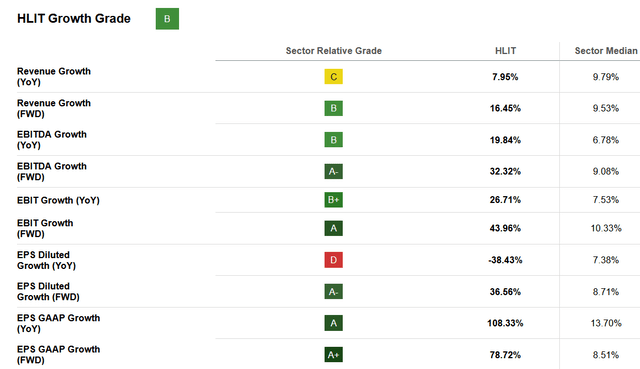
Task: Open the EBIT Growth (YoY) metric link
Action: 58,200
